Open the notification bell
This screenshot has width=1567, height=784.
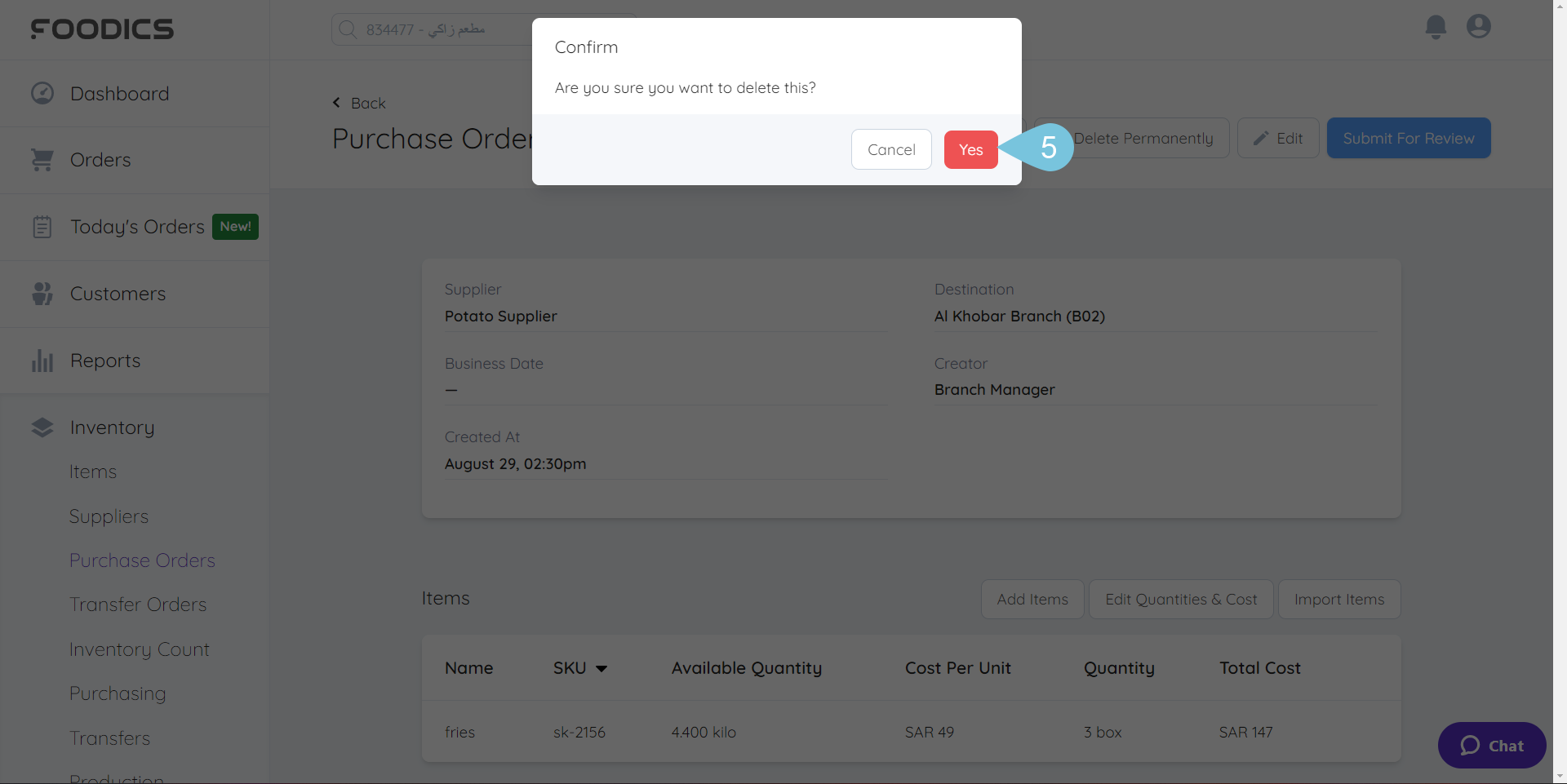[x=1436, y=26]
